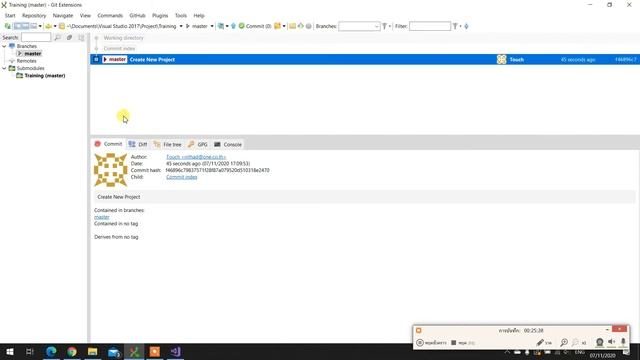Select the Create New Project commit row
The image size is (640, 360).
tap(365, 60)
